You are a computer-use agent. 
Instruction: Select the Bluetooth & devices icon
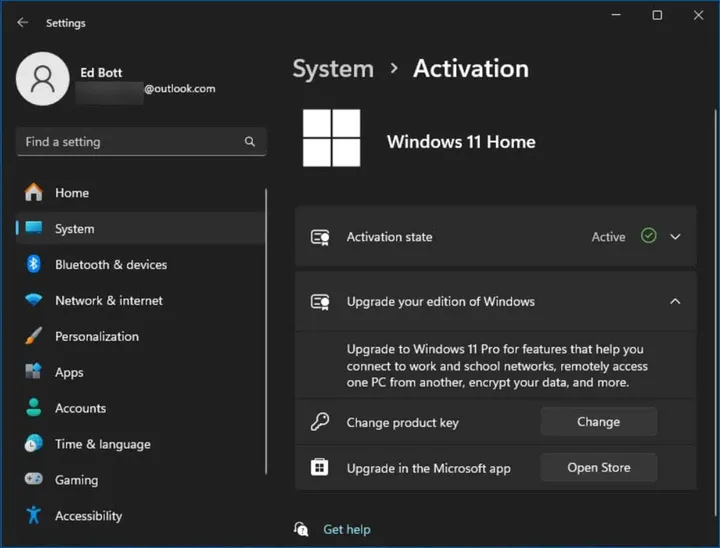click(34, 264)
